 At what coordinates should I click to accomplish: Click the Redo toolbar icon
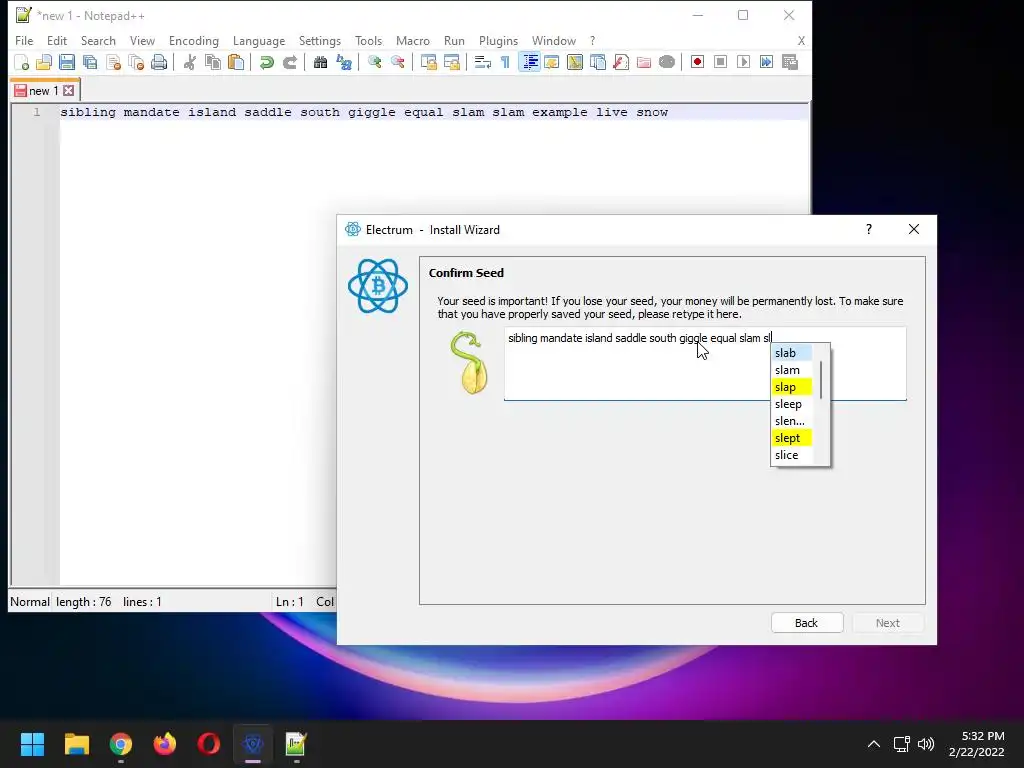point(290,62)
